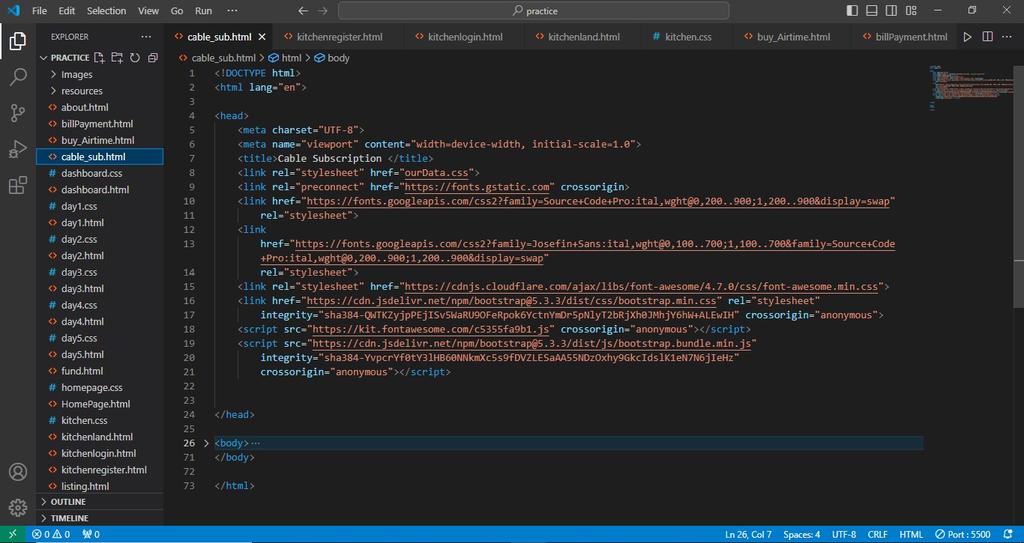Switch to the kitchenregister.html tab

pos(338,37)
